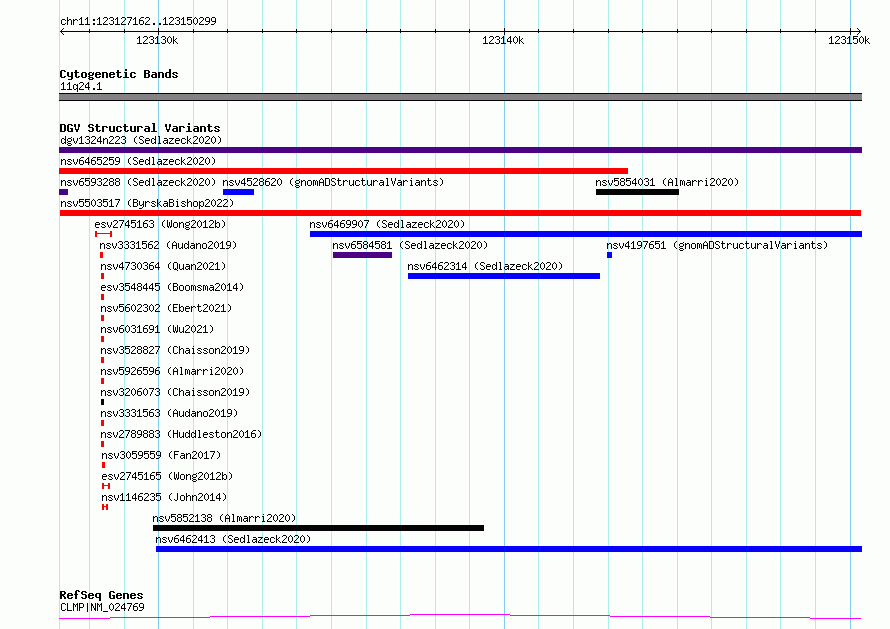The width and height of the screenshot is (890, 629).
Task: Click the Cytogenetic Bands track title
Action: point(119,74)
